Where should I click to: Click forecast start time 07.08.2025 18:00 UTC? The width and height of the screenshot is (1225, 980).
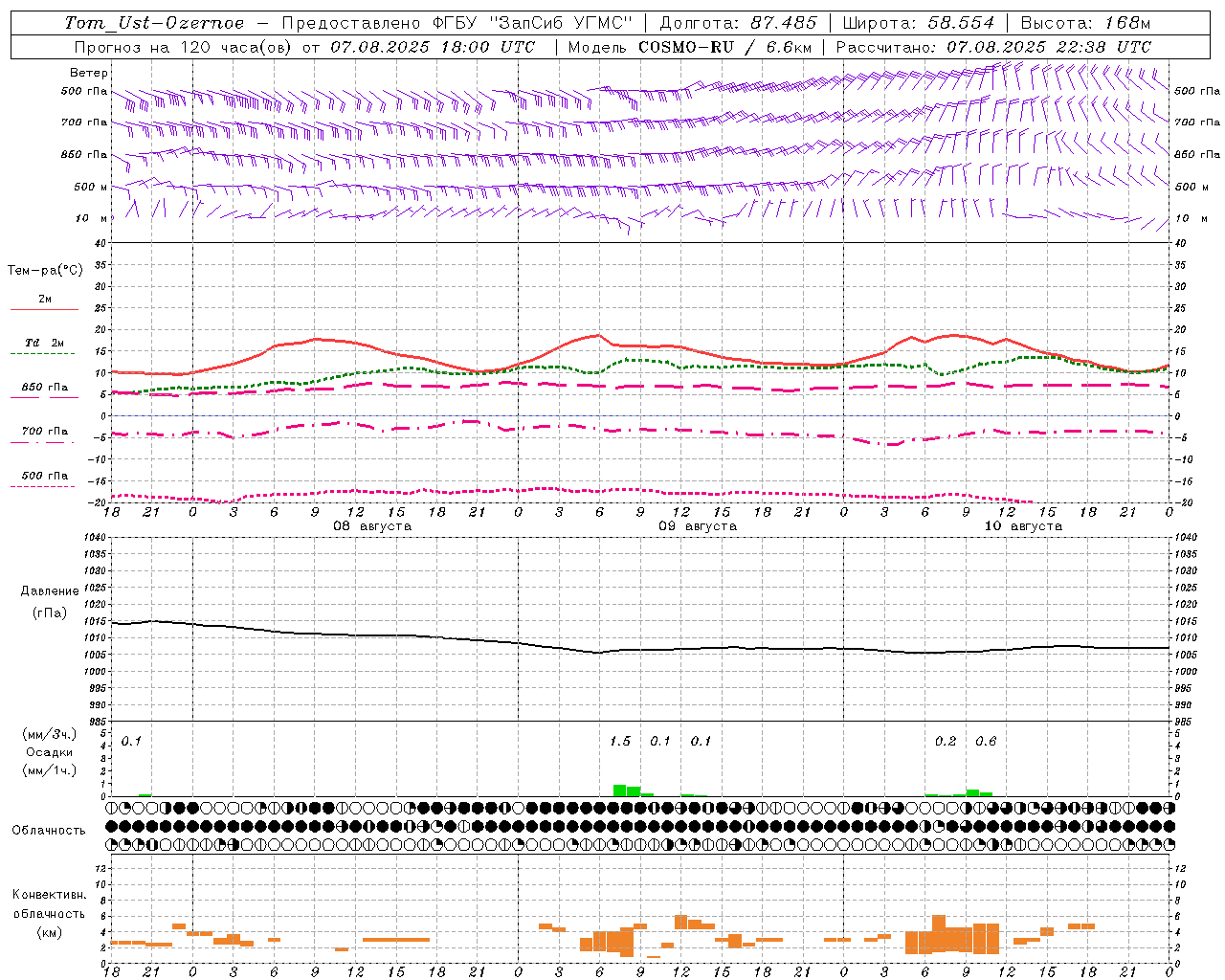tap(433, 47)
